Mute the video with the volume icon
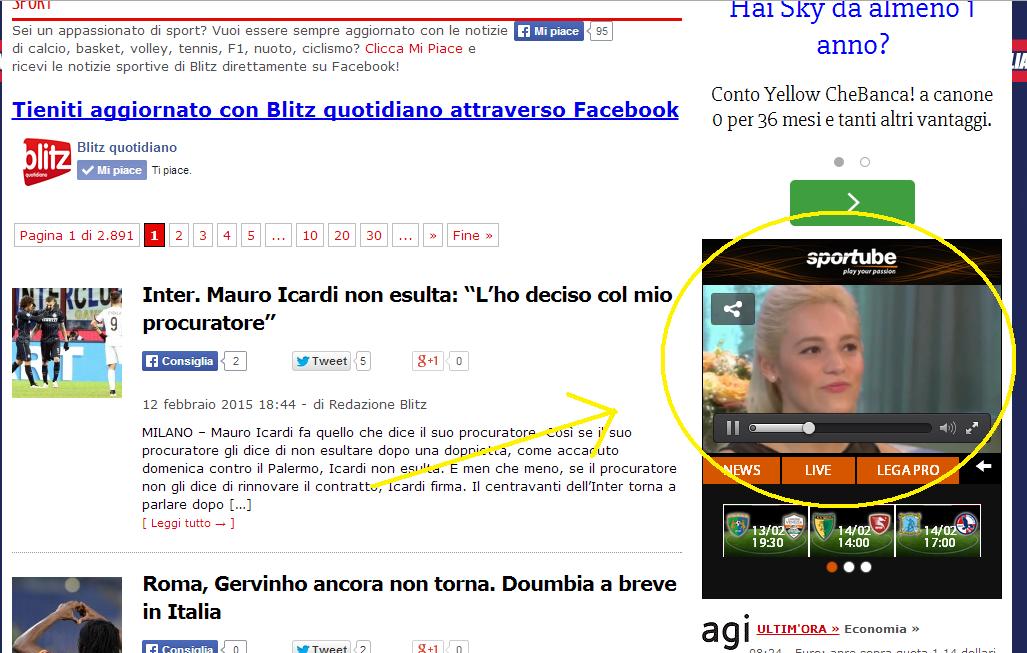The height and width of the screenshot is (653, 1027). tap(947, 428)
